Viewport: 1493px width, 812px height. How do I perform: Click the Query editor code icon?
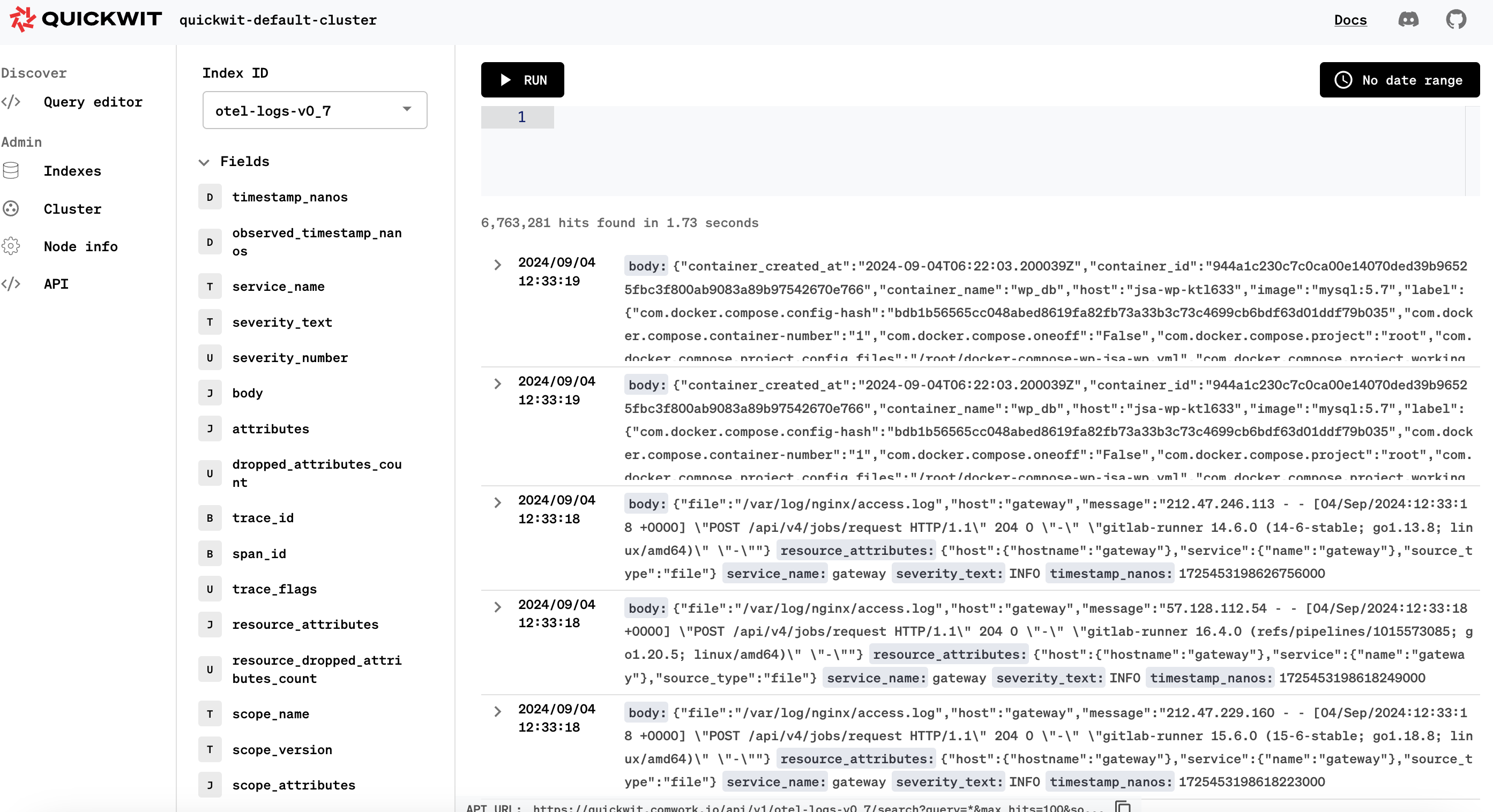pos(11,102)
